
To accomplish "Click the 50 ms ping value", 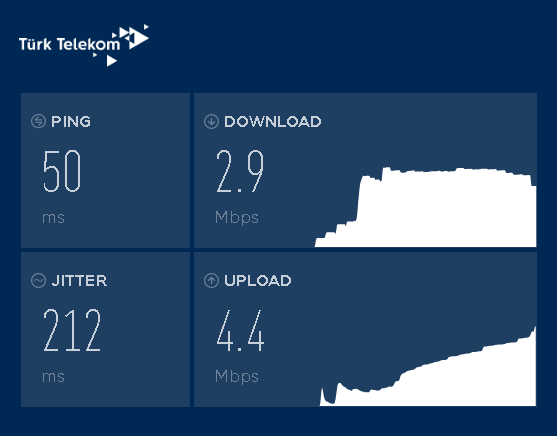I will point(62,171).
